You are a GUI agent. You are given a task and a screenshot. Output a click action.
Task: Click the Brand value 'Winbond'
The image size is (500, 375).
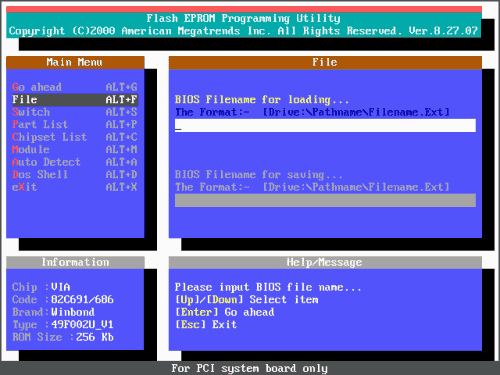(73, 312)
